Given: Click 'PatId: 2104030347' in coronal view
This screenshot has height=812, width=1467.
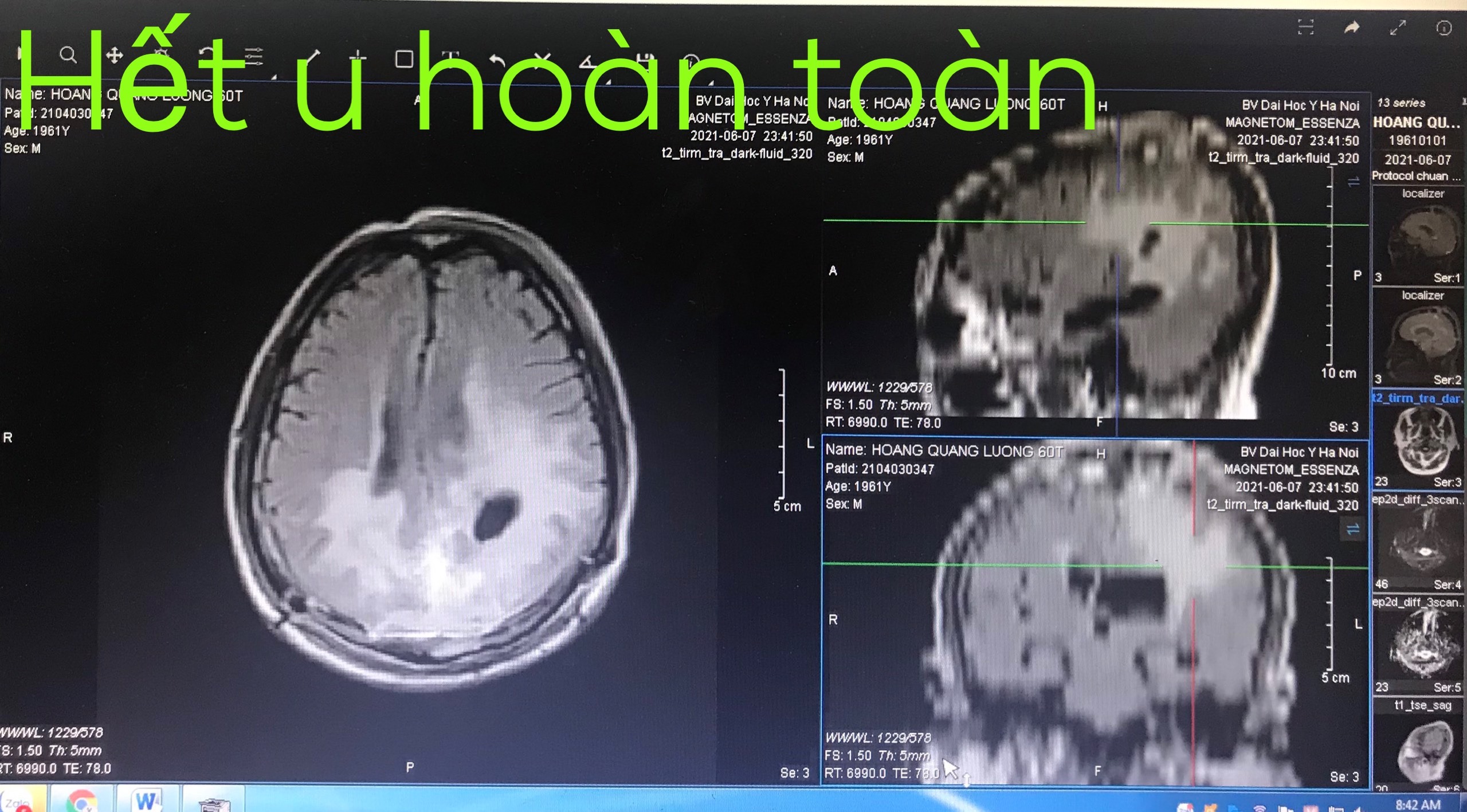Looking at the screenshot, I should pos(880,469).
